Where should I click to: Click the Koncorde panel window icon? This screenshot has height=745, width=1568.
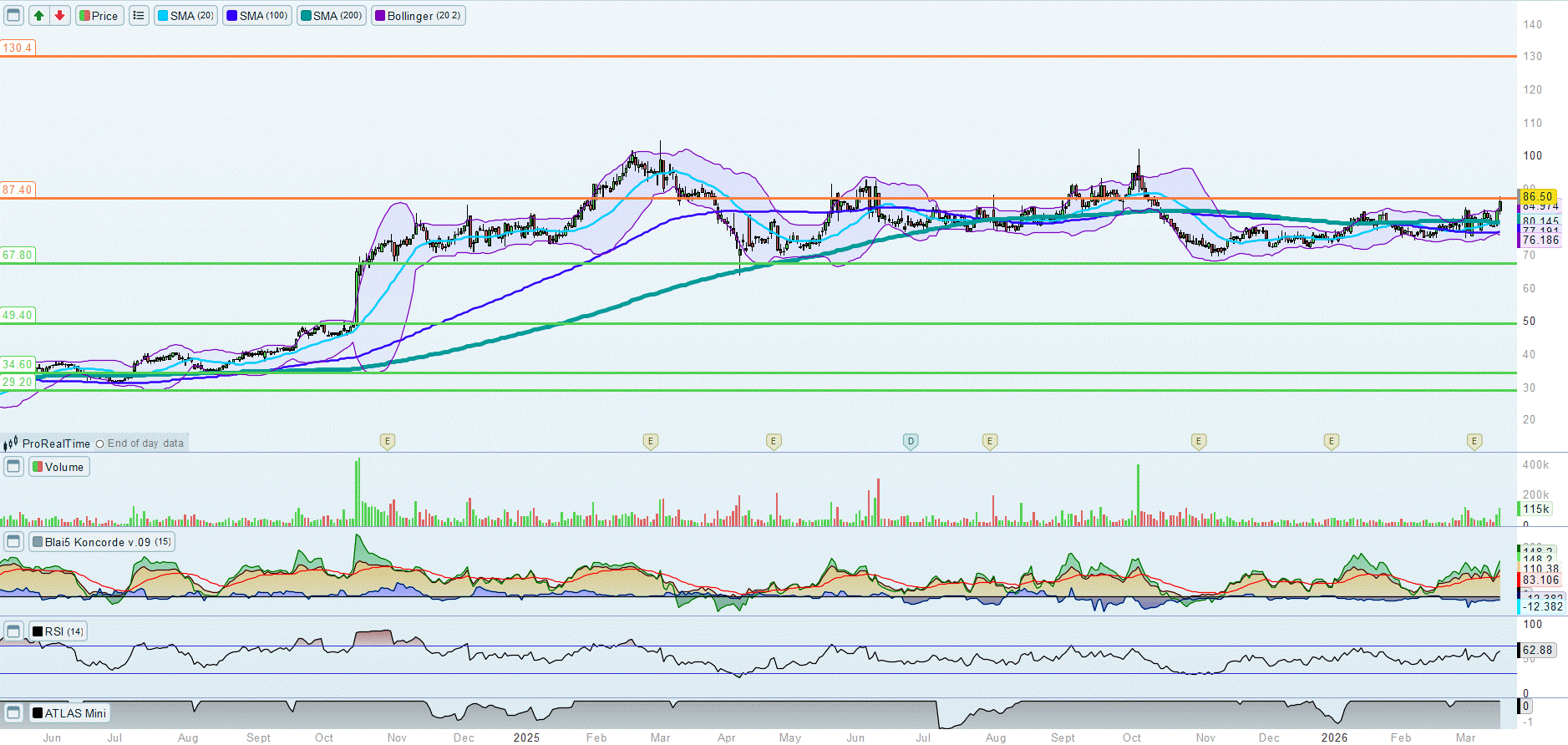point(13,542)
